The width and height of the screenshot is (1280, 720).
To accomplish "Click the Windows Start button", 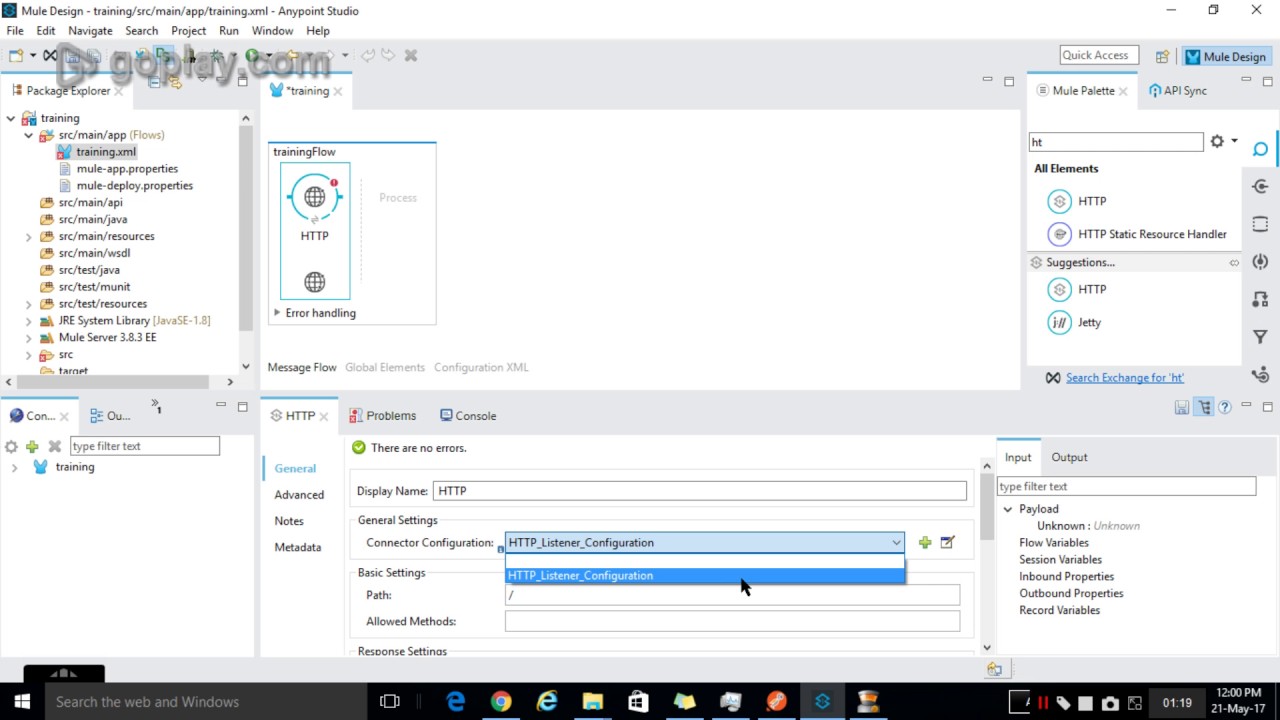I will (22, 701).
